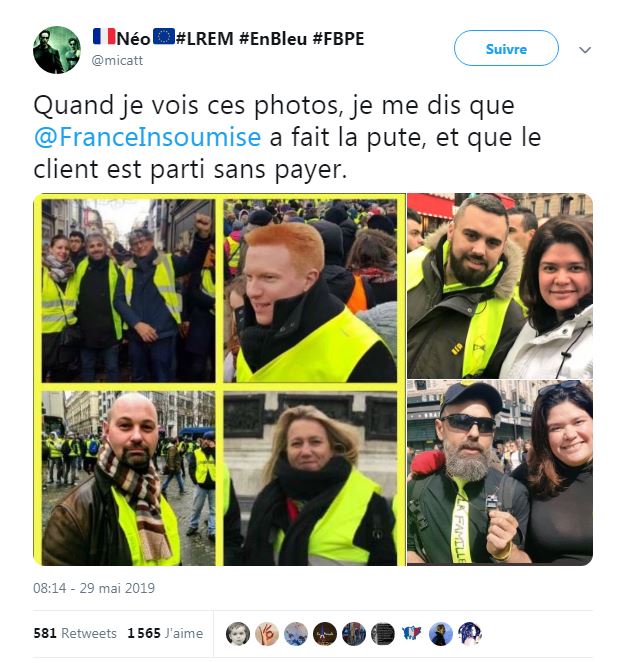Open the second liker avatar with hand

click(x=267, y=634)
